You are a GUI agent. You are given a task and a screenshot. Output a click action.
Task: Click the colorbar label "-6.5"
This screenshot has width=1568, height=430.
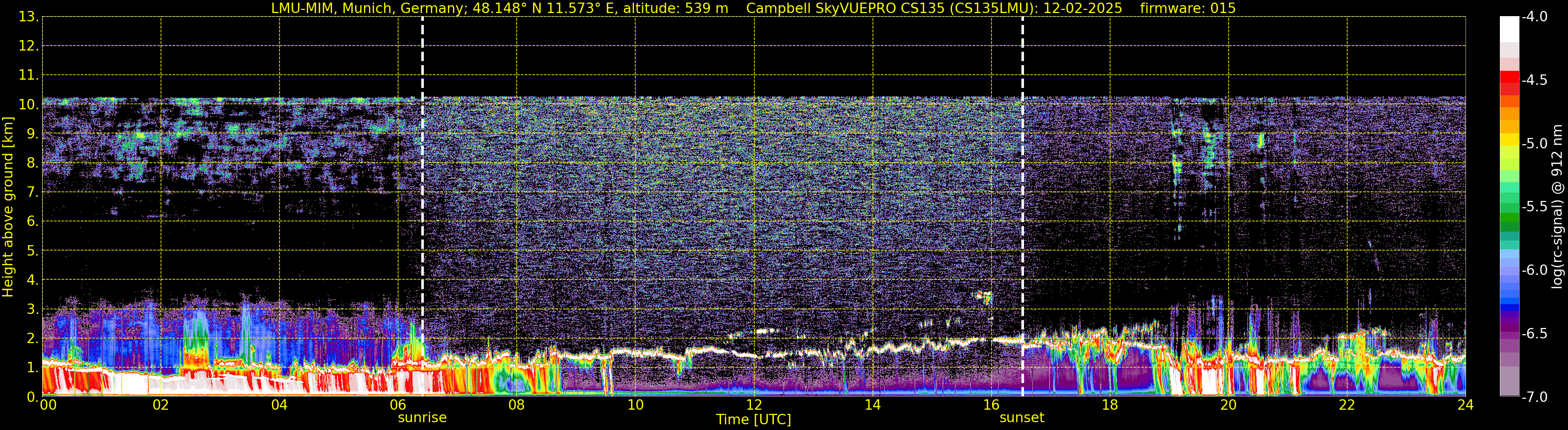(x=1534, y=334)
